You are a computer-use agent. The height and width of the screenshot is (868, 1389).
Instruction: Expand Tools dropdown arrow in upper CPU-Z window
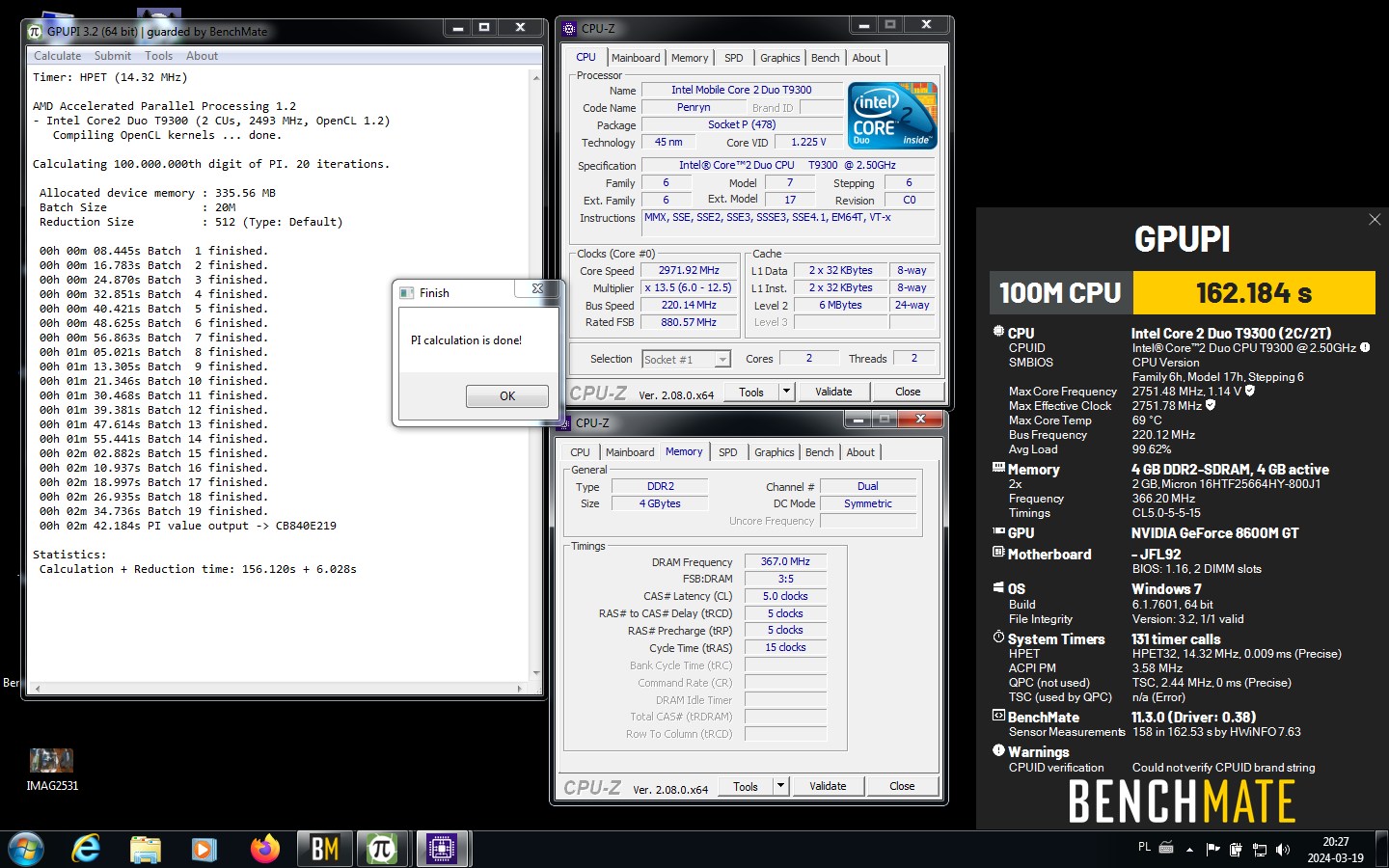786,392
